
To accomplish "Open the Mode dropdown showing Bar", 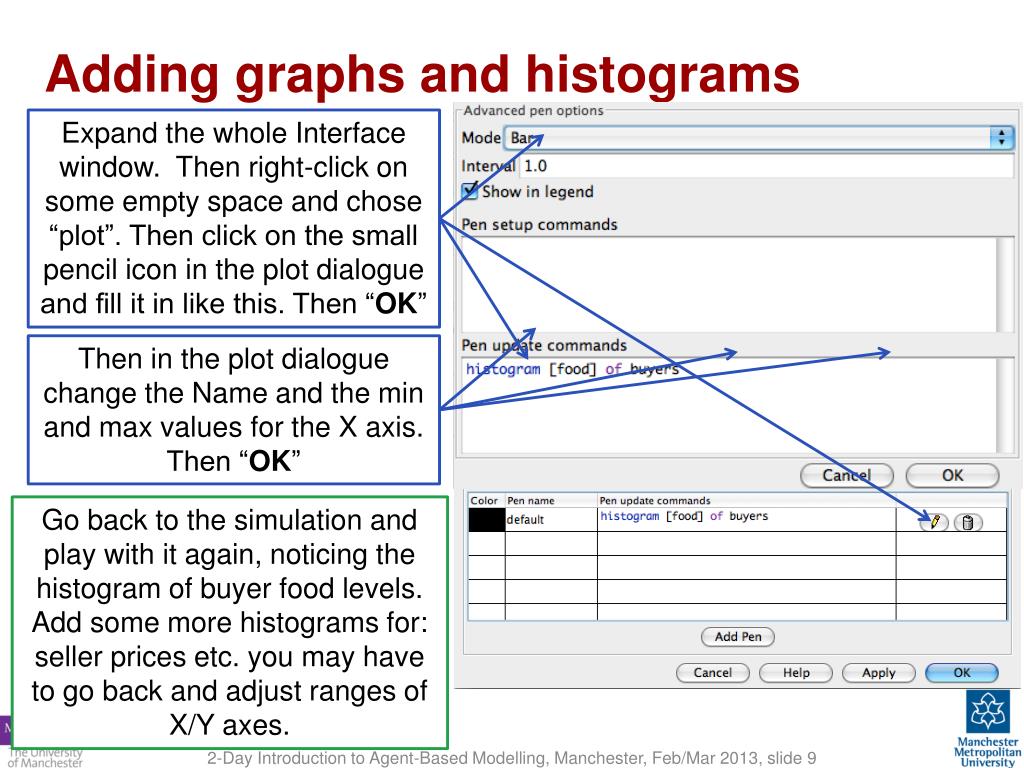I will [760, 138].
